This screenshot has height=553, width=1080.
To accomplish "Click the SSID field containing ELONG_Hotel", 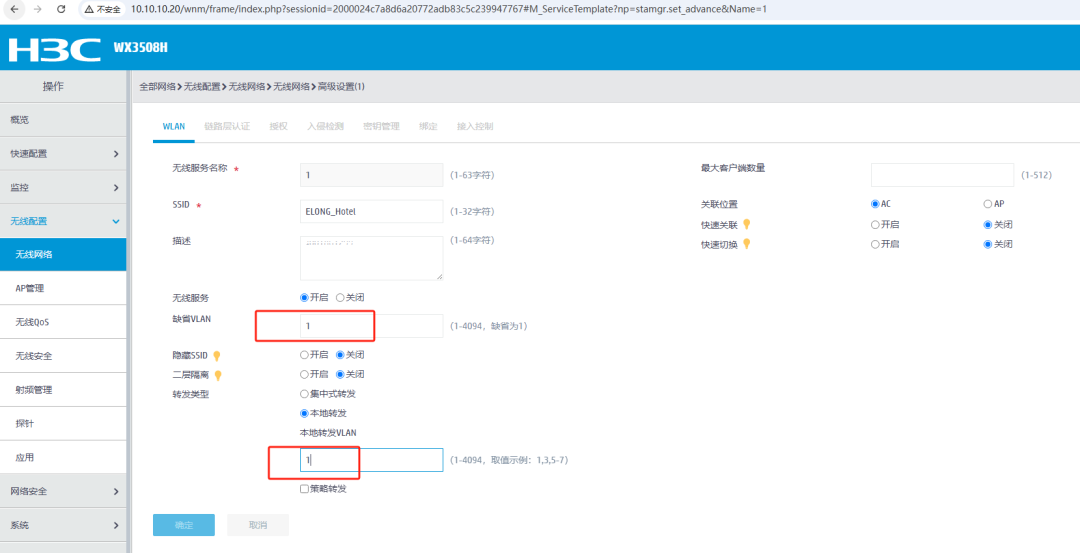I will [371, 211].
